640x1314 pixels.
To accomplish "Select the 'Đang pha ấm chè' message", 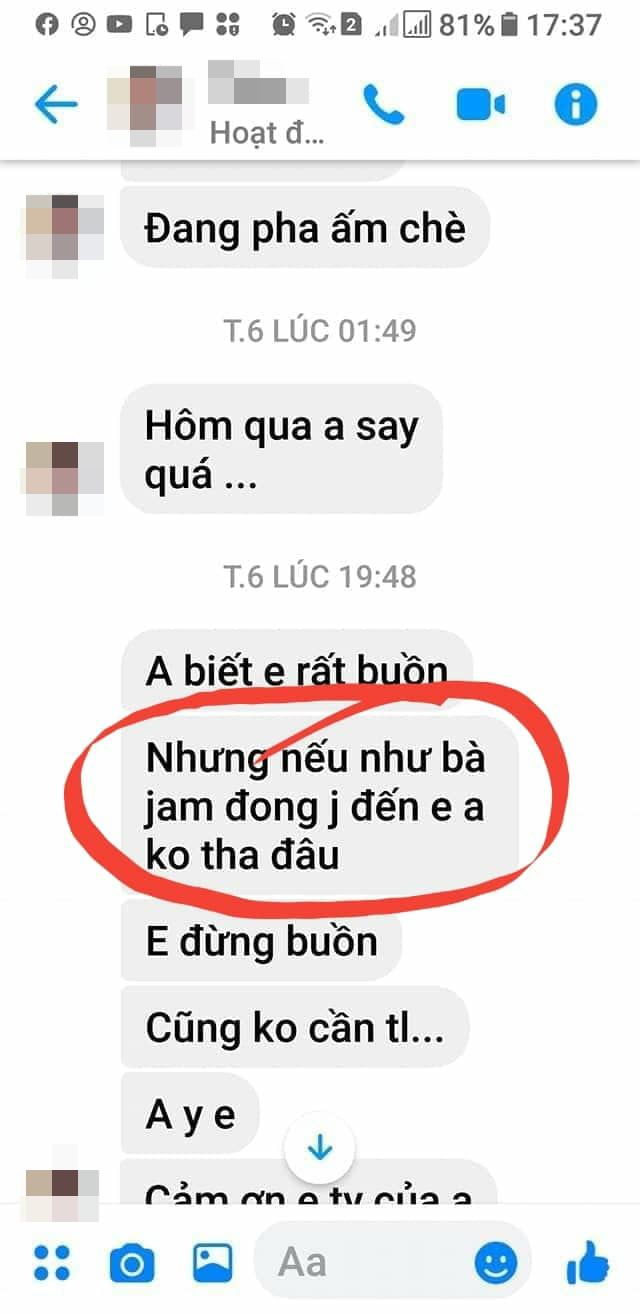I will point(305,229).
